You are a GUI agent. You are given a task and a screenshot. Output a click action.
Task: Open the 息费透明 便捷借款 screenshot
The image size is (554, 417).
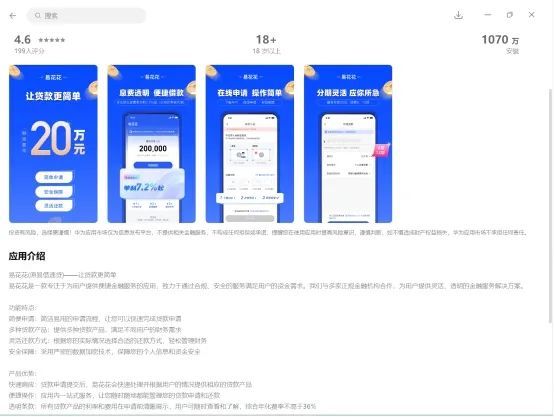tap(152, 143)
